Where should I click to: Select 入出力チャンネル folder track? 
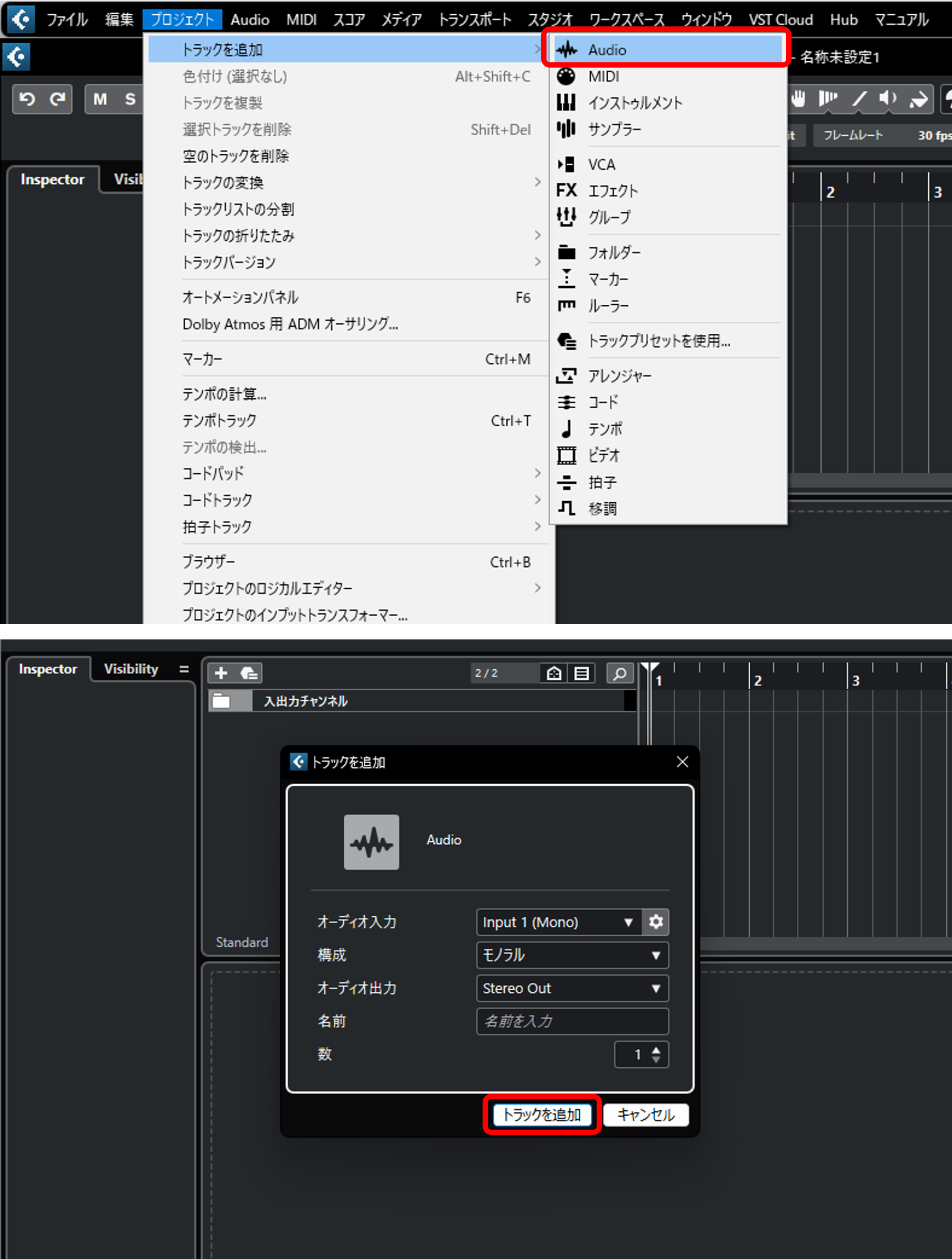click(422, 701)
